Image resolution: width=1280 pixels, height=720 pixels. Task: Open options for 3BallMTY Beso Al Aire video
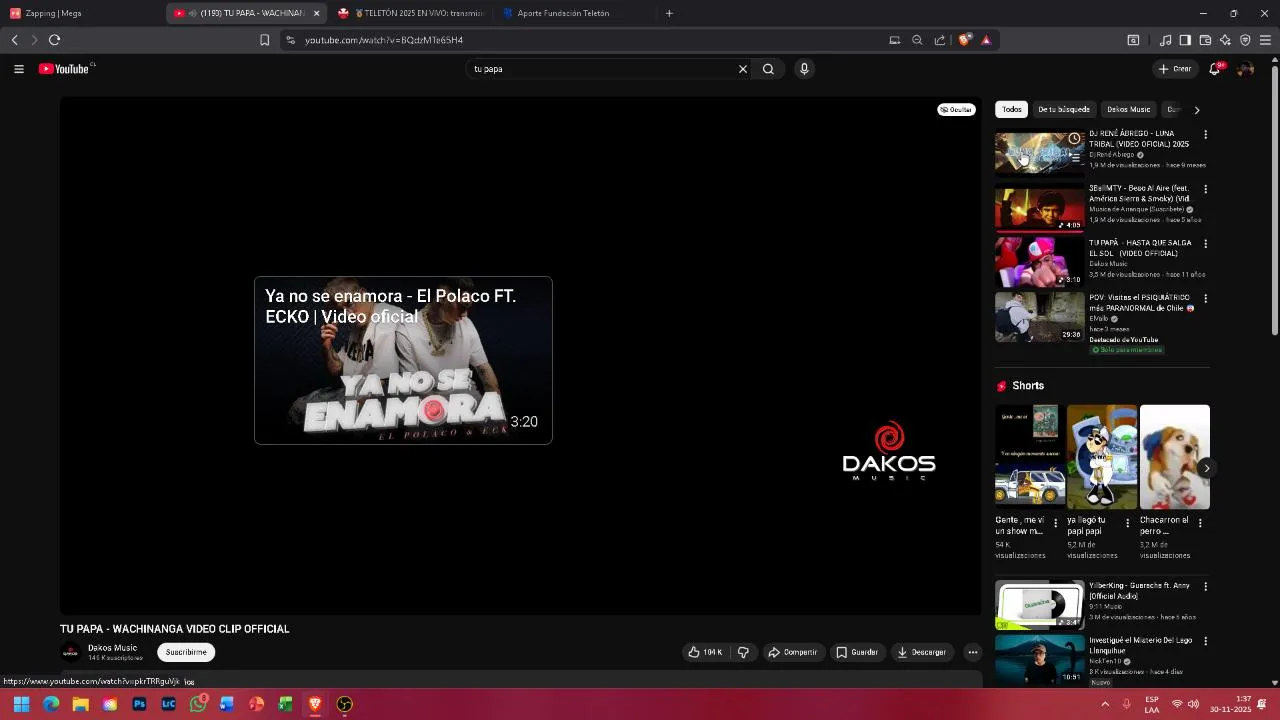tap(1205, 189)
